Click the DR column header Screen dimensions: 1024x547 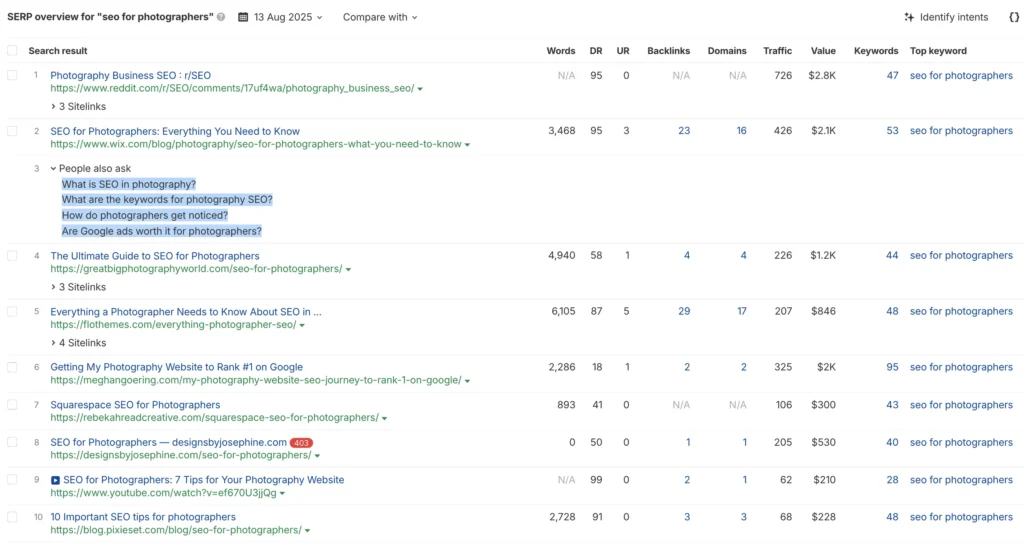point(596,51)
